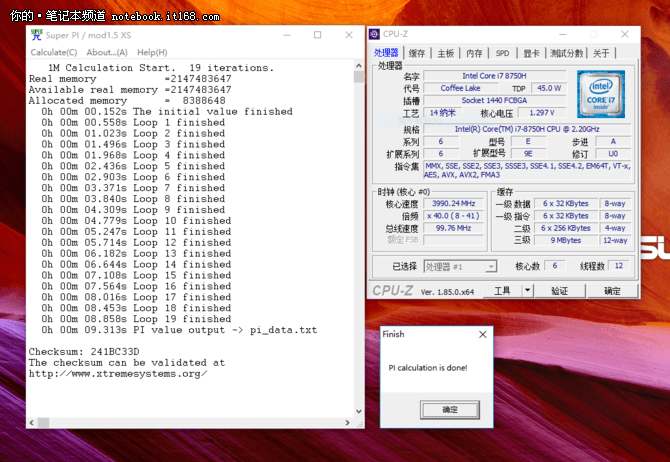This screenshot has width=670, height=462.
Task: Switch to the 显卡 tab in CPU-Z
Action: (531, 53)
